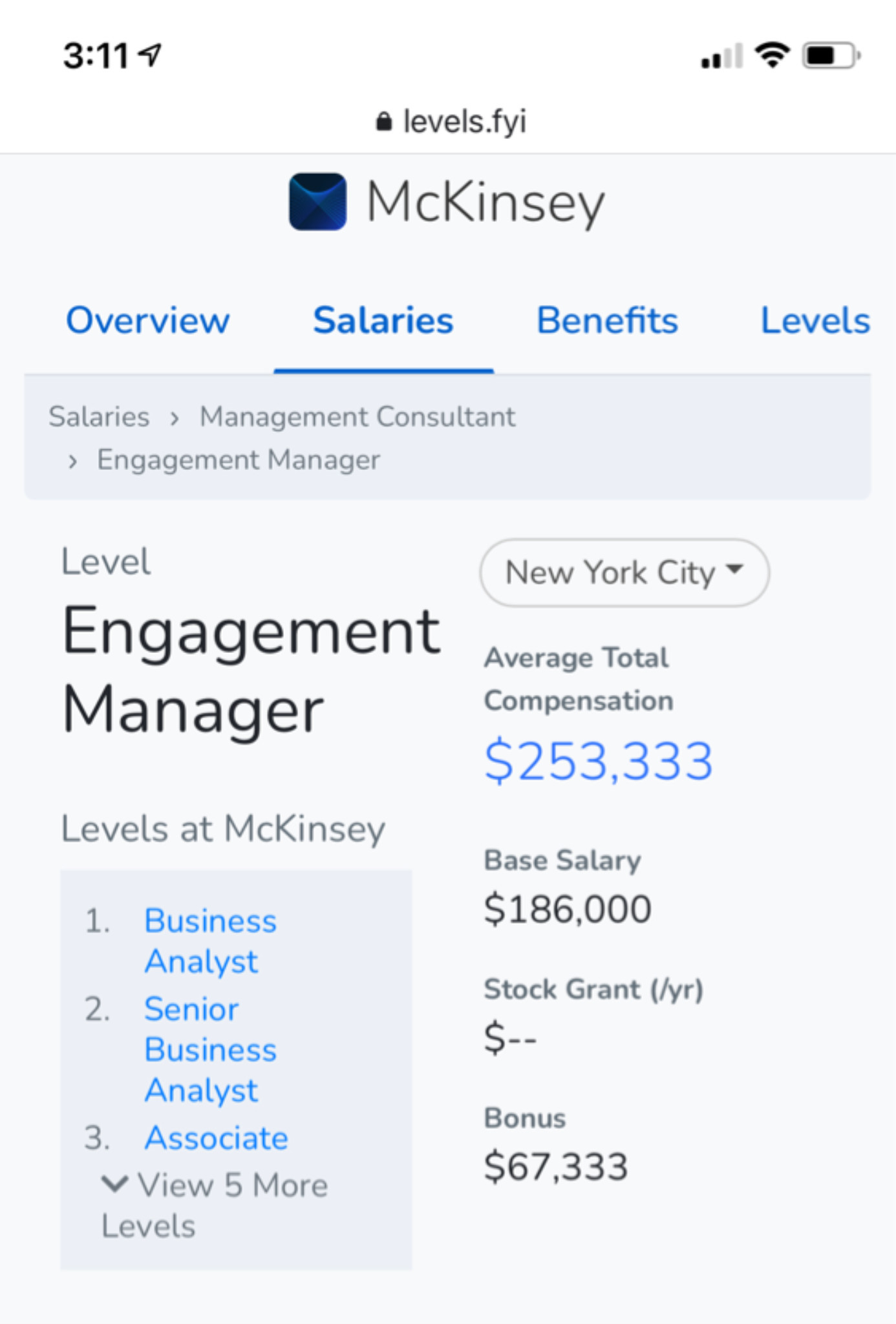Tap the lock icon beside levels.fyi
The height and width of the screenshot is (1324, 896).
pos(384,122)
